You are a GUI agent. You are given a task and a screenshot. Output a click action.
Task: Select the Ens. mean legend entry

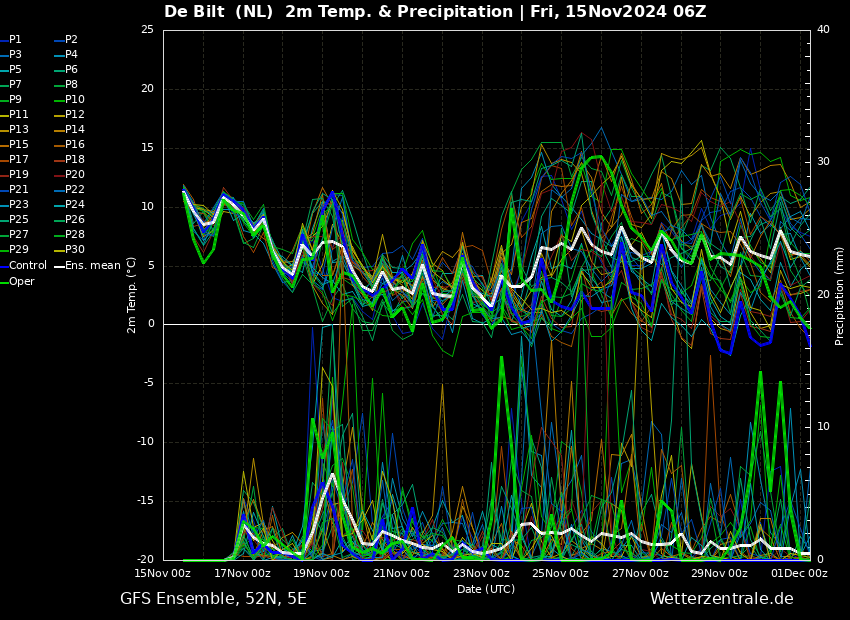click(x=92, y=266)
